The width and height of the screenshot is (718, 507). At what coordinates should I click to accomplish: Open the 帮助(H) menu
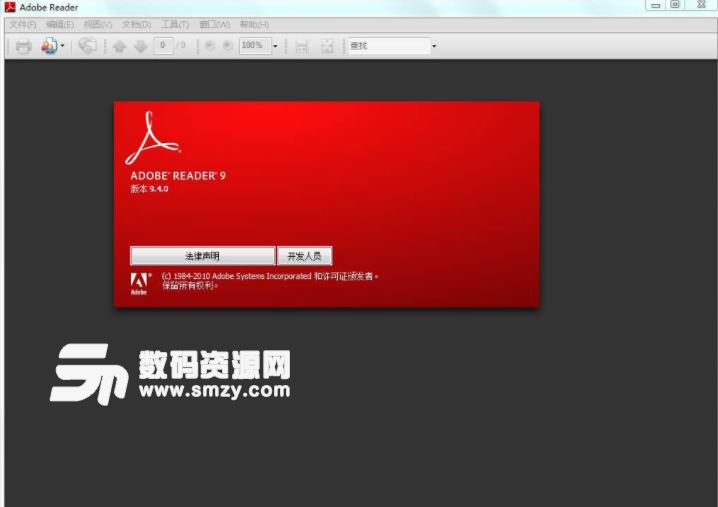(255, 24)
